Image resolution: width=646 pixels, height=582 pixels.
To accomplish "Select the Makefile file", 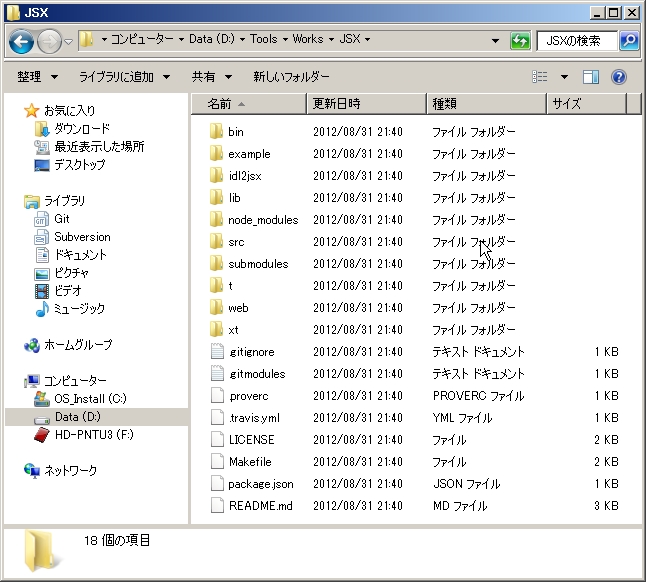I will click(250, 462).
